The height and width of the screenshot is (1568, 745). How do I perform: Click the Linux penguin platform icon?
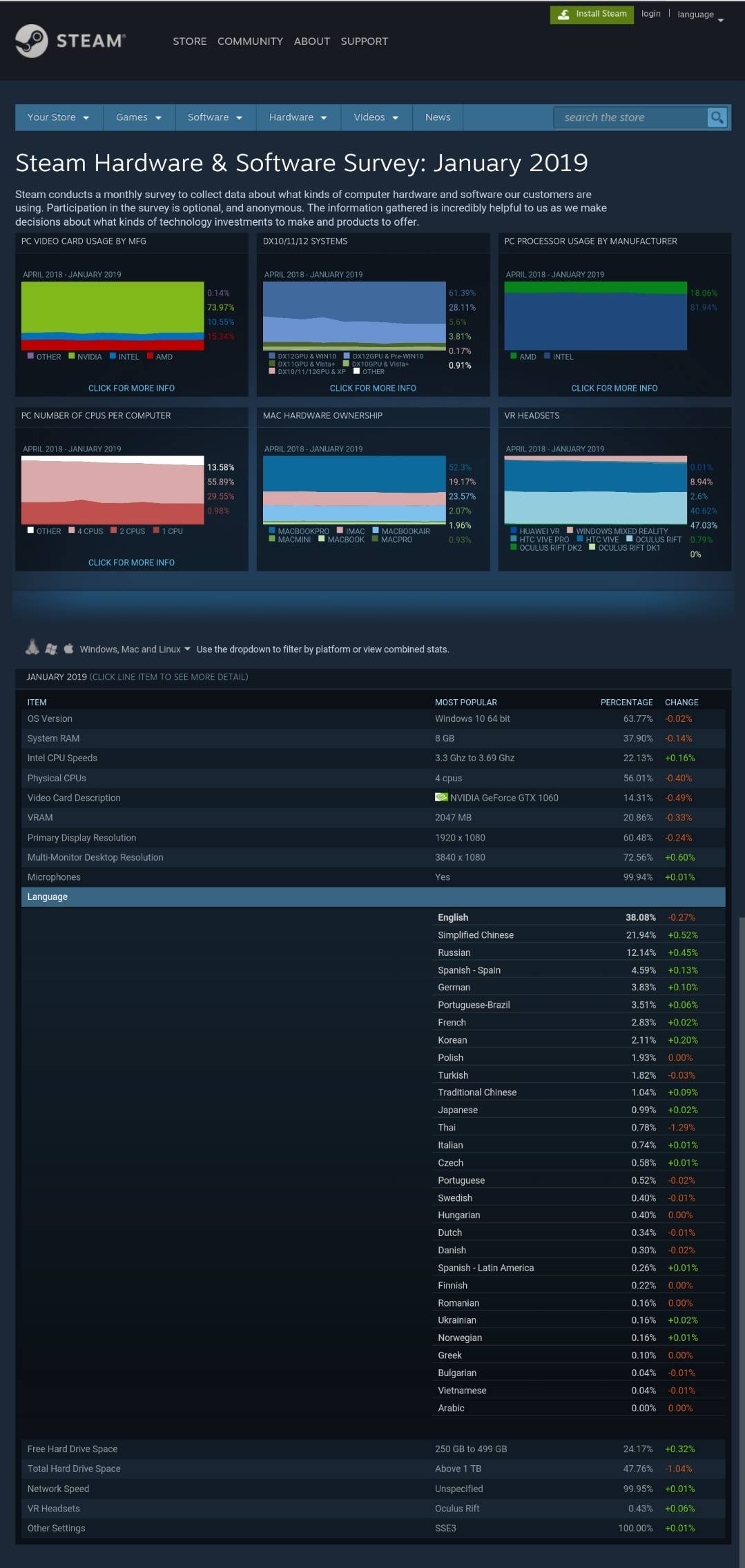pyautogui.click(x=32, y=647)
